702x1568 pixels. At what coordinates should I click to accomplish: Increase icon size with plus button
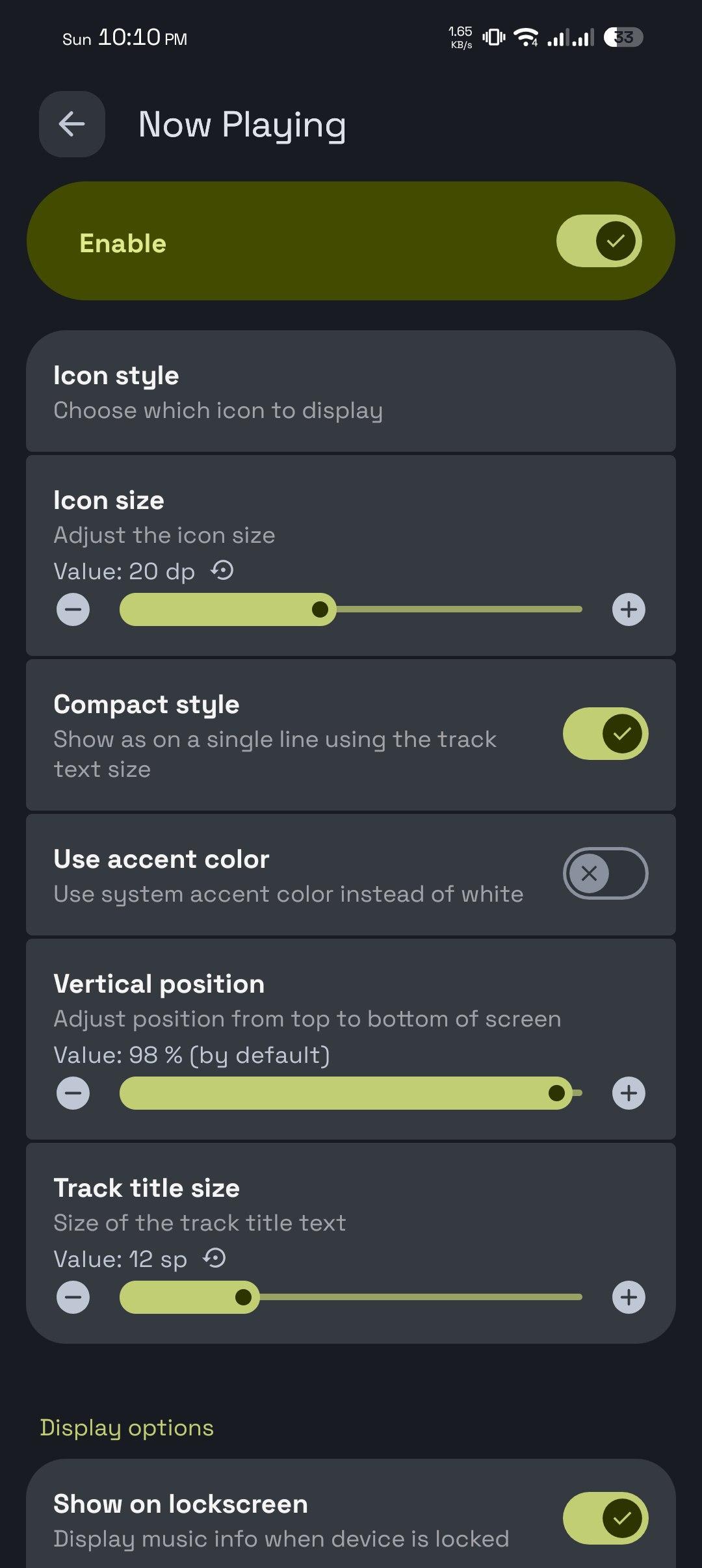[629, 610]
